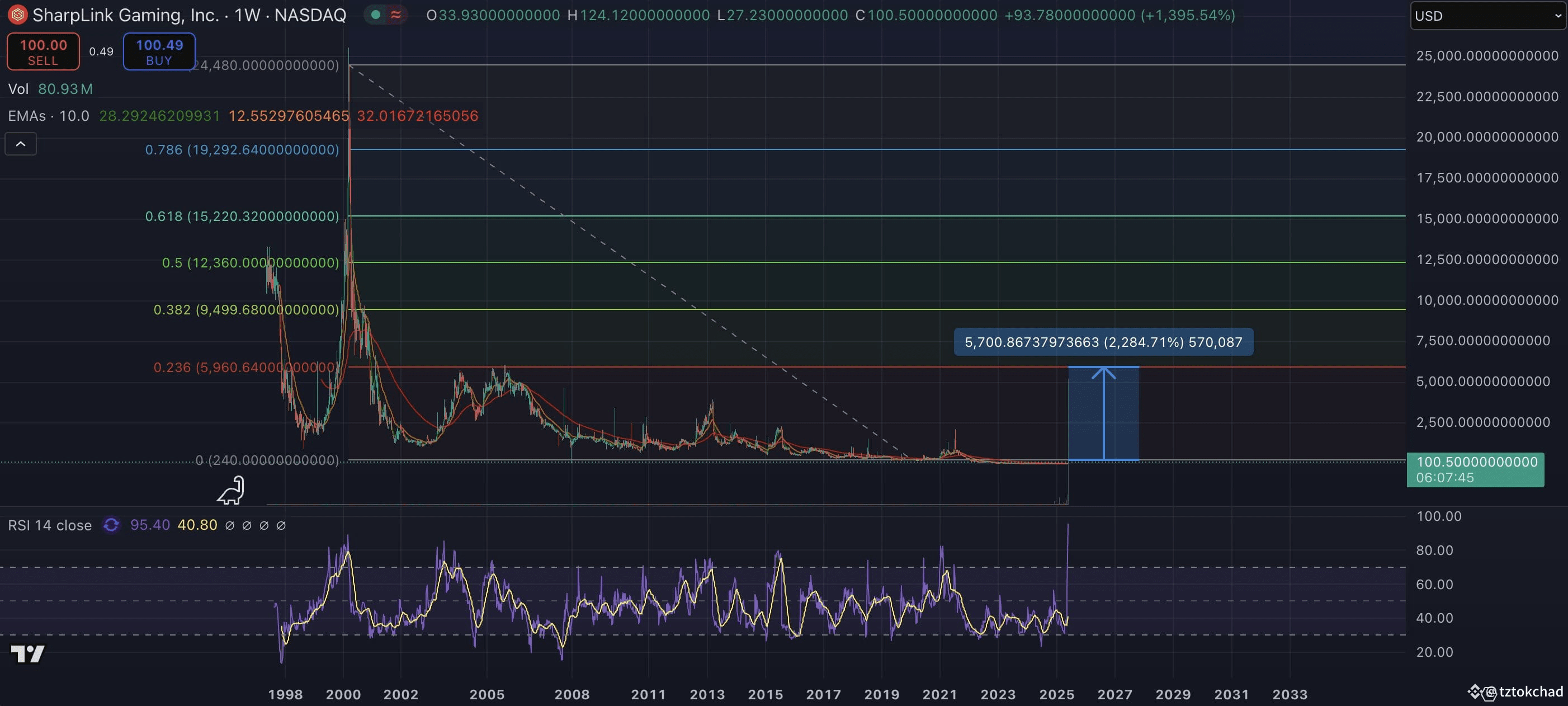Click the TradingView logo
The height and width of the screenshot is (706, 1568).
[28, 653]
